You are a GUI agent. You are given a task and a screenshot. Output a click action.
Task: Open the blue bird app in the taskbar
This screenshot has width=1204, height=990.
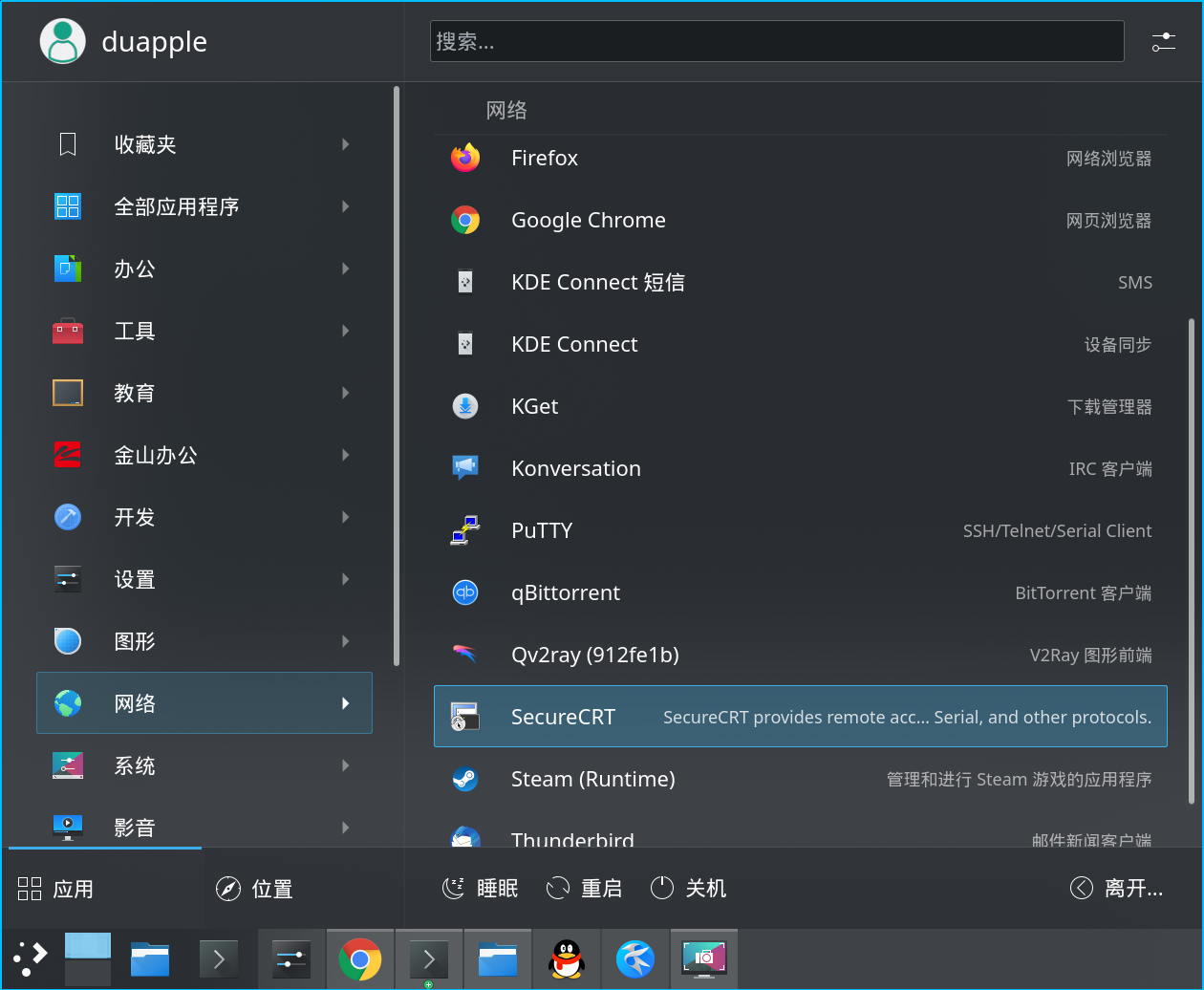[x=635, y=958]
